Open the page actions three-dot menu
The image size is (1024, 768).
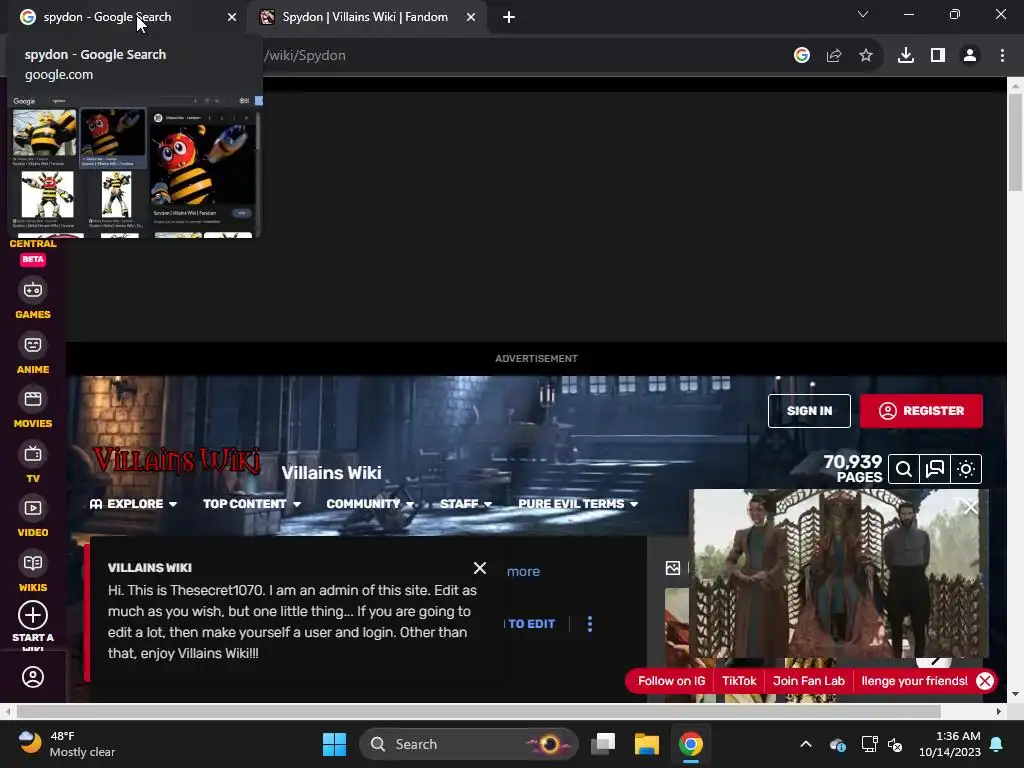pos(590,624)
